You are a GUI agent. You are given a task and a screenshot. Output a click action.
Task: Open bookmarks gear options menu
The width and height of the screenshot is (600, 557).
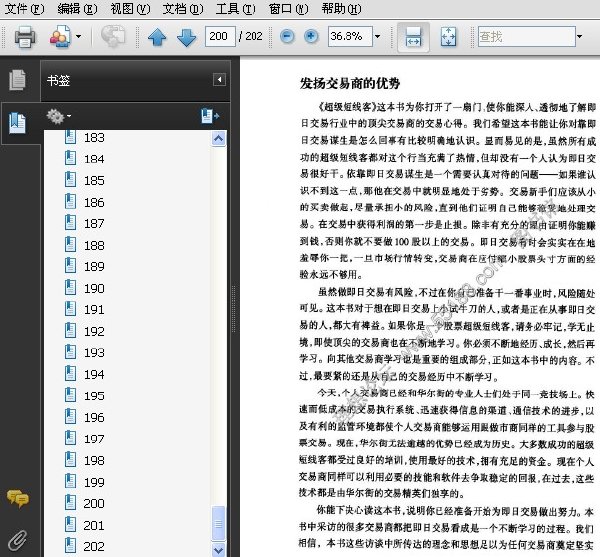[x=58, y=116]
